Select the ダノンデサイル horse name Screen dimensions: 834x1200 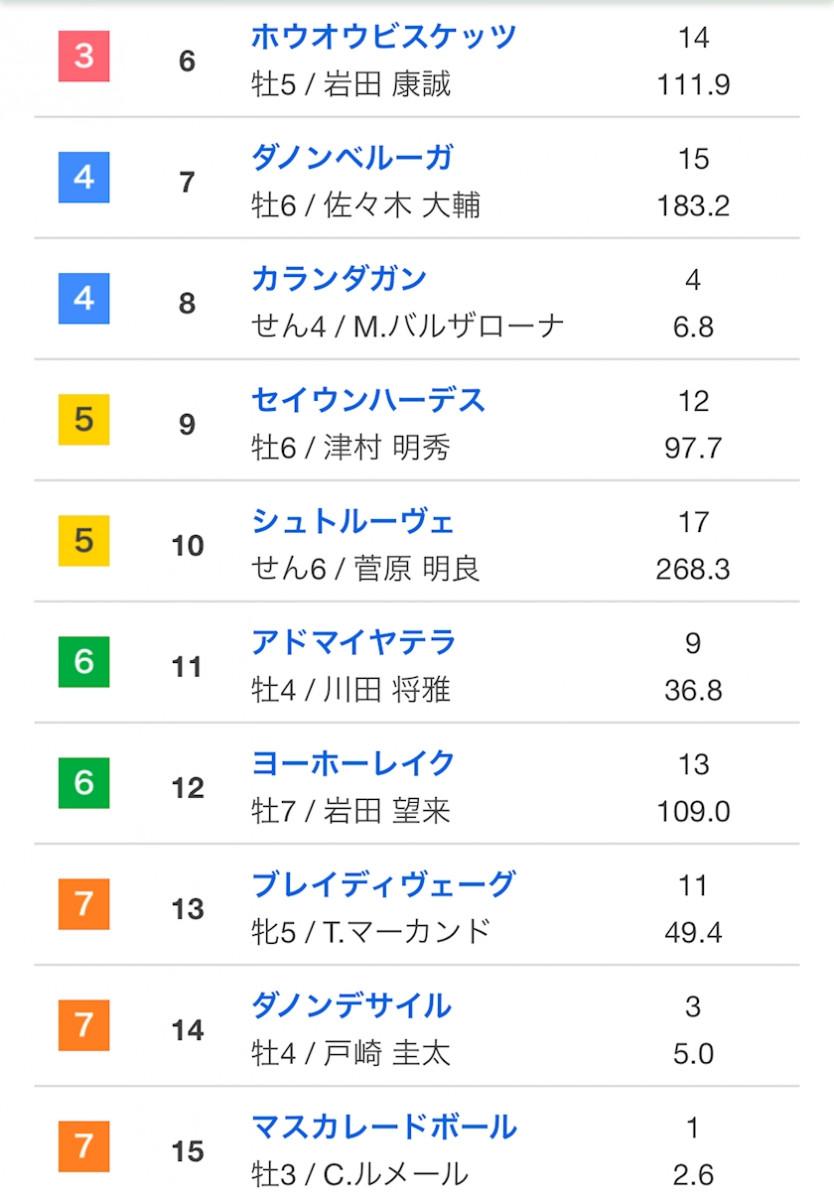pos(352,1005)
